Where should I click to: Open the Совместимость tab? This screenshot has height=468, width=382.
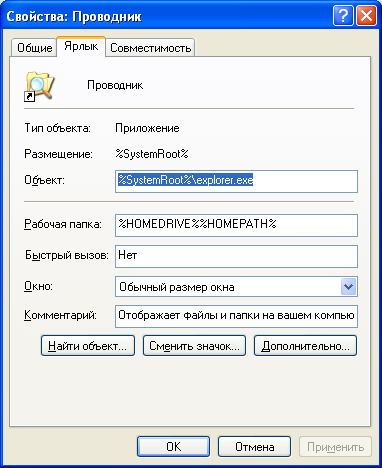point(150,48)
